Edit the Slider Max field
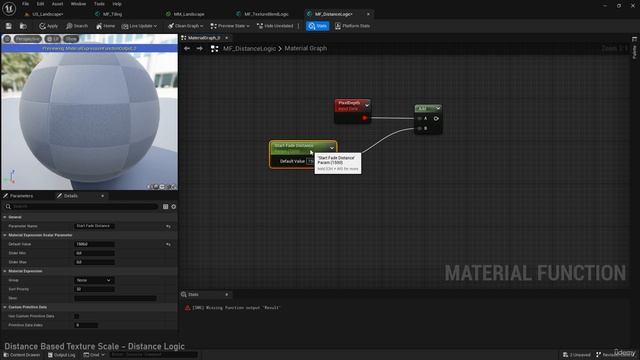 coord(95,262)
